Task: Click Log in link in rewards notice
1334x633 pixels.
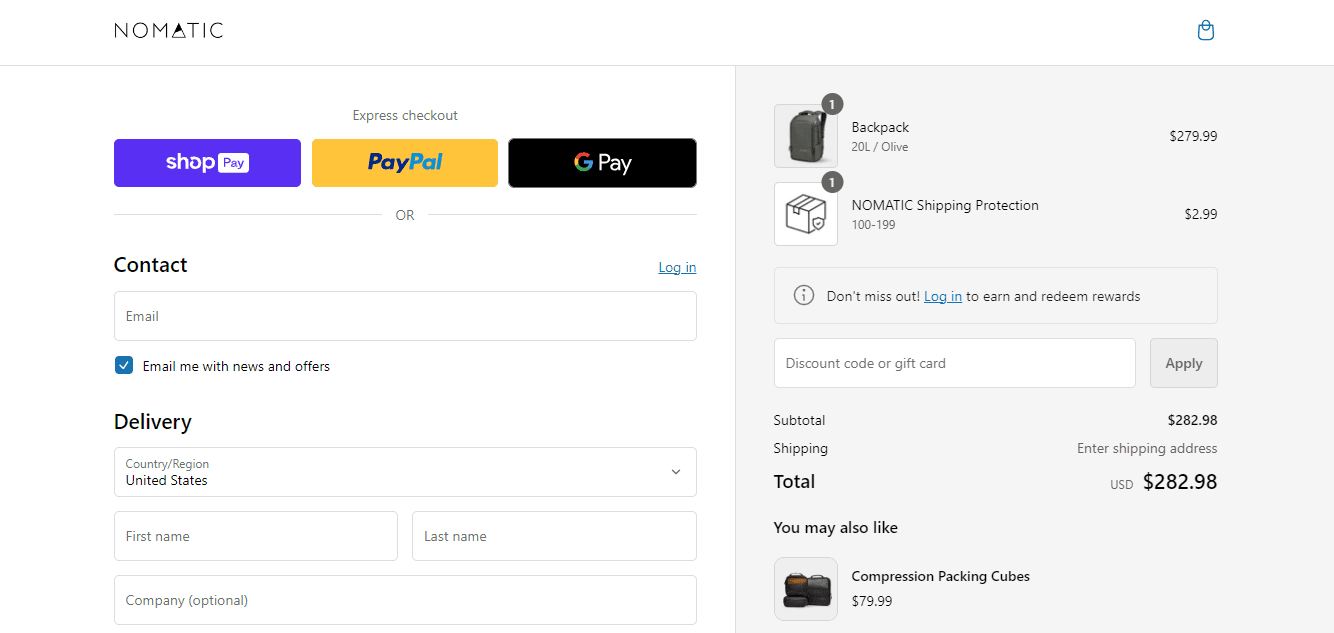Action: click(x=943, y=296)
